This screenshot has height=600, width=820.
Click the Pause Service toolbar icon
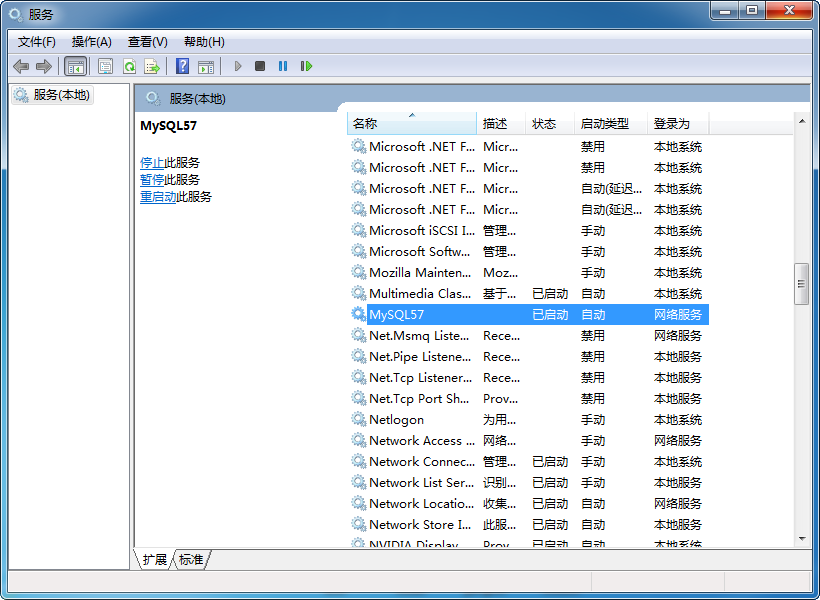click(283, 66)
